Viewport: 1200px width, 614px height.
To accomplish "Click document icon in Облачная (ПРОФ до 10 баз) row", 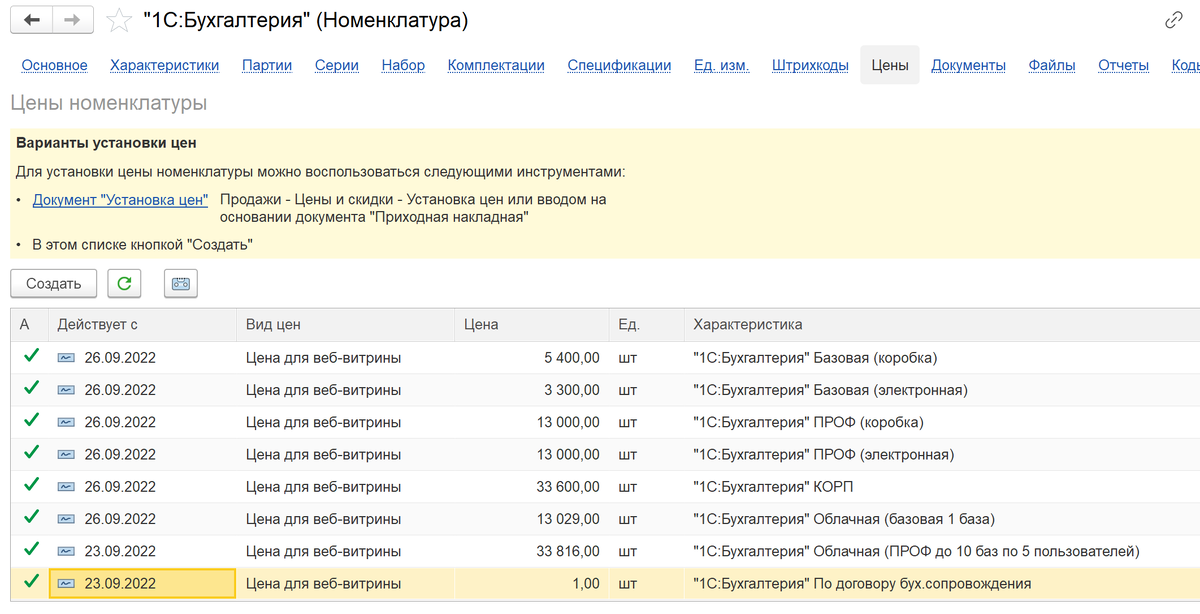I will [x=67, y=551].
